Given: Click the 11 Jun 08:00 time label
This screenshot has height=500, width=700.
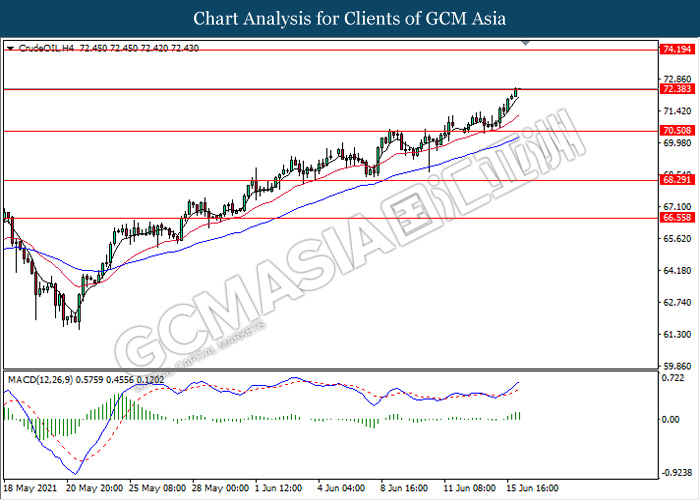Looking at the screenshot, I should (470, 488).
